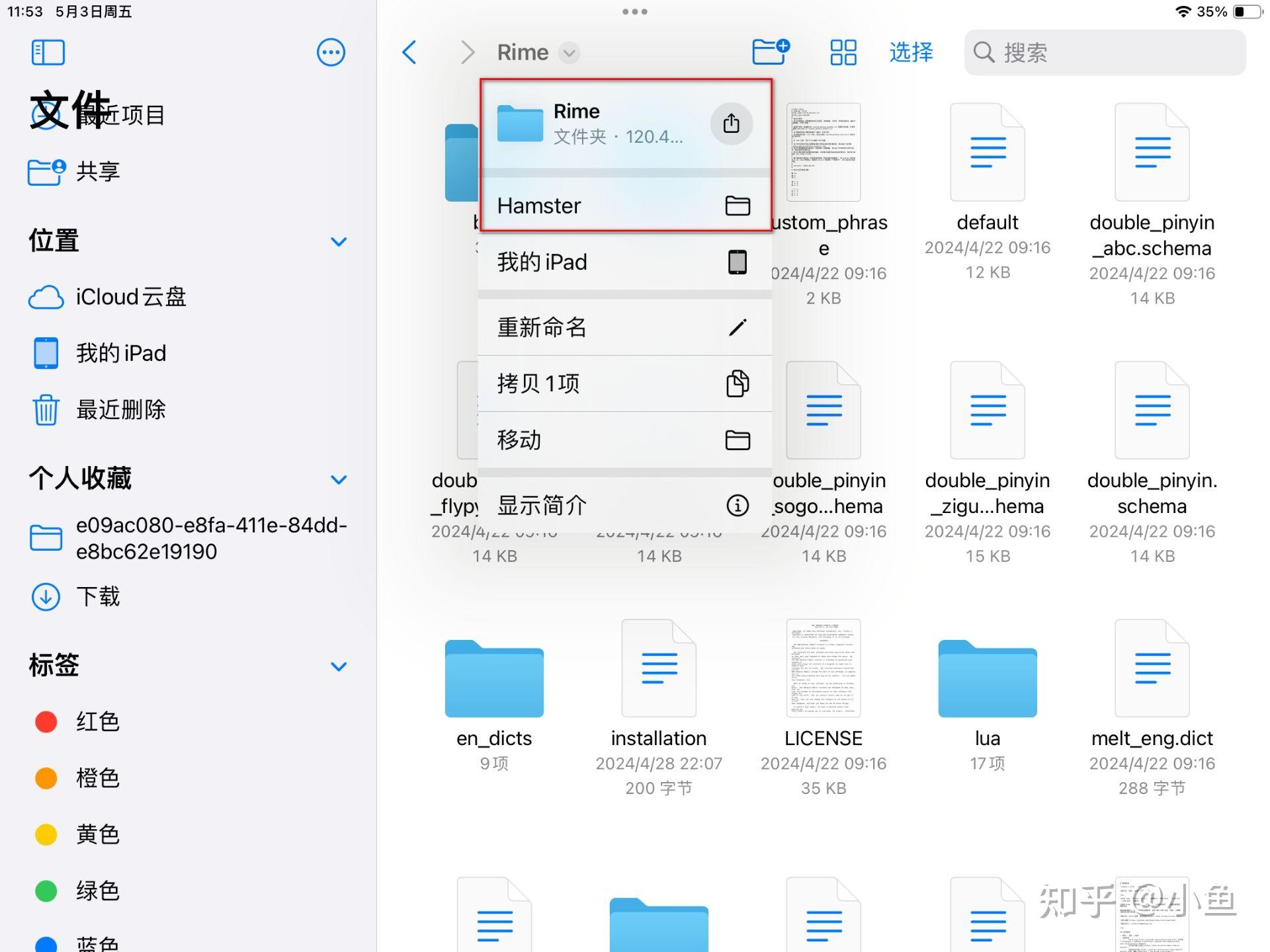1270x952 pixels.
Task: Open 最近删除 recently deleted
Action: [120, 409]
